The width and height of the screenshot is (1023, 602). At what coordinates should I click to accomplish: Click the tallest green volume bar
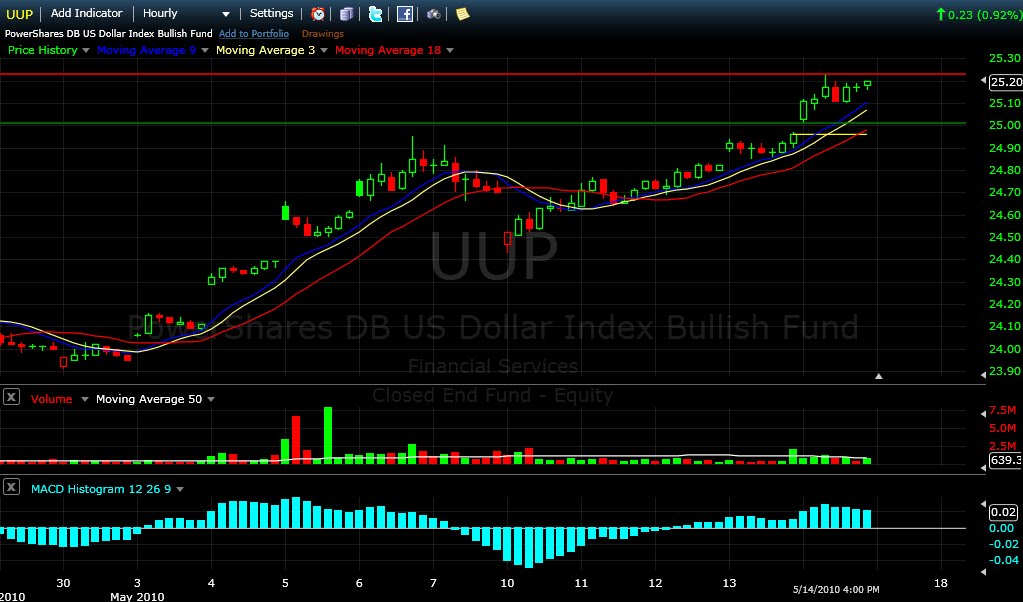328,435
